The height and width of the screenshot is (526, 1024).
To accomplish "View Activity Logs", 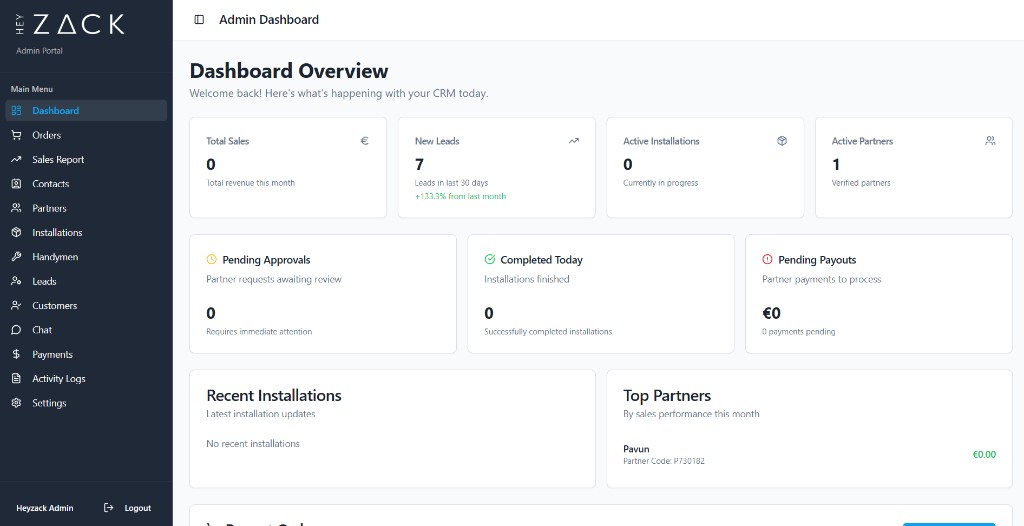I will (x=86, y=379).
